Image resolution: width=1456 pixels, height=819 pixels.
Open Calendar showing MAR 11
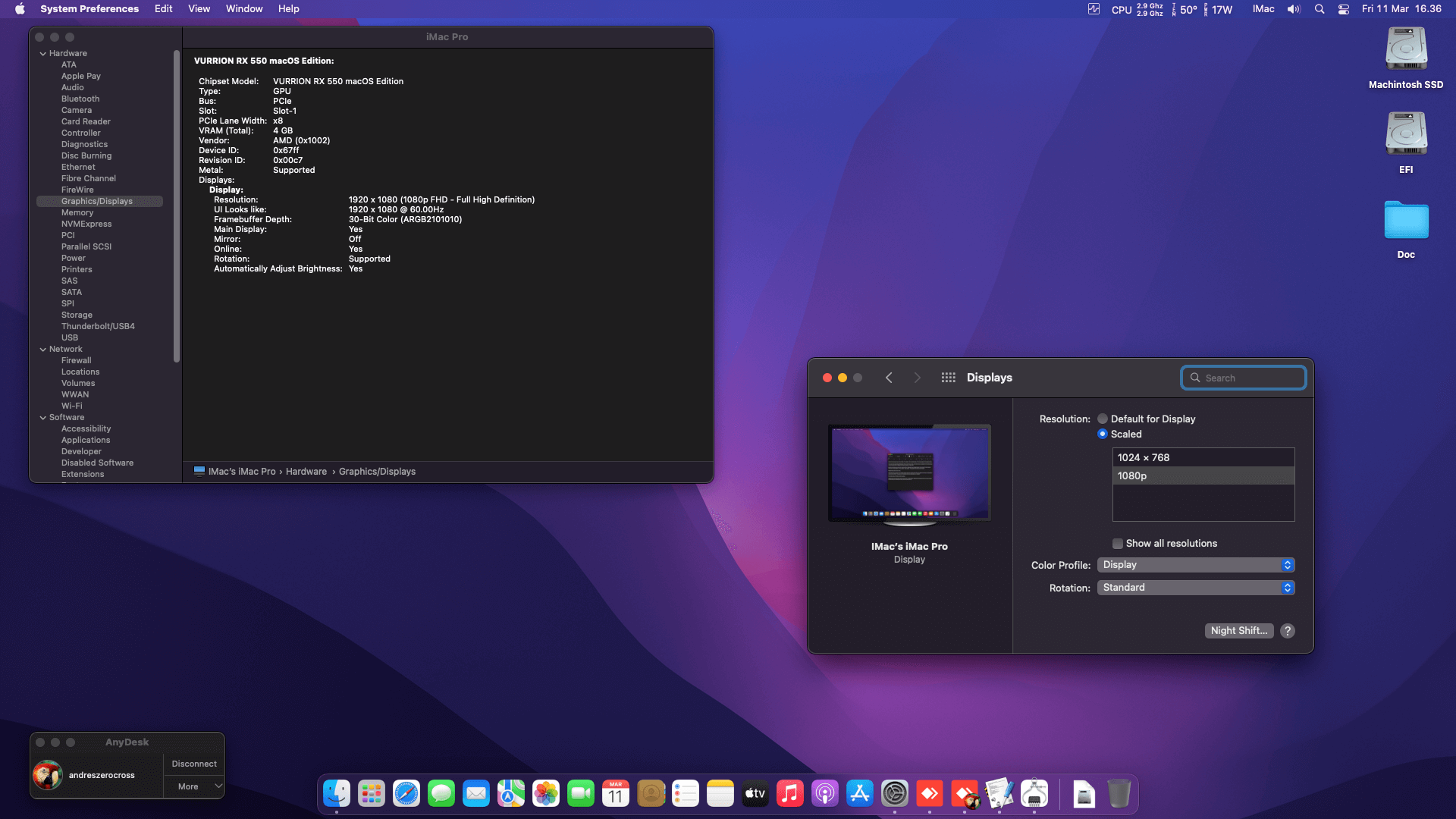[x=616, y=794]
